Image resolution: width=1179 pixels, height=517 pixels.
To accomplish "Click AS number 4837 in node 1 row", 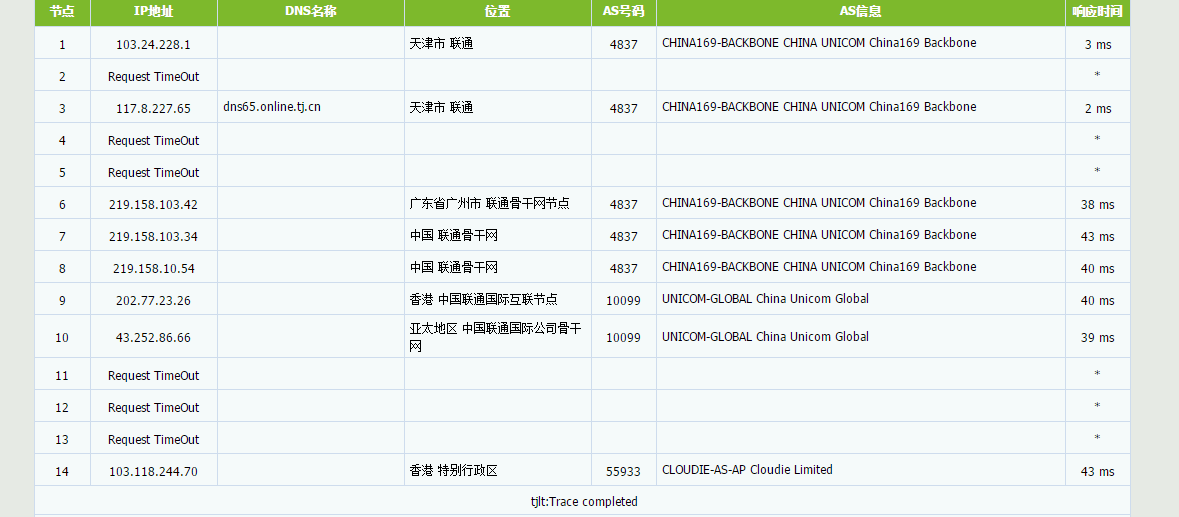I will (x=623, y=44).
